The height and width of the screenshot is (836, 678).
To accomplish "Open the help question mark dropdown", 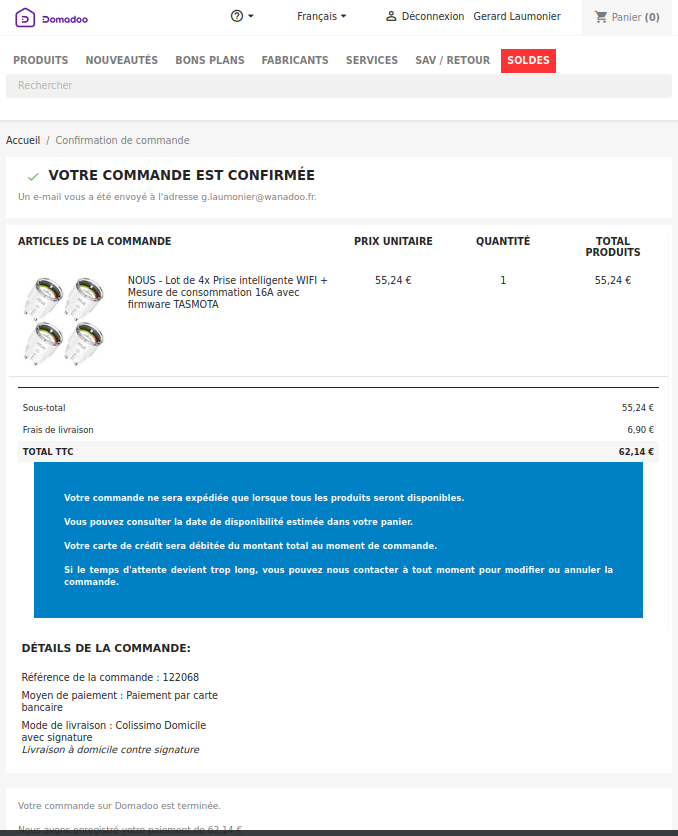I will pyautogui.click(x=242, y=16).
